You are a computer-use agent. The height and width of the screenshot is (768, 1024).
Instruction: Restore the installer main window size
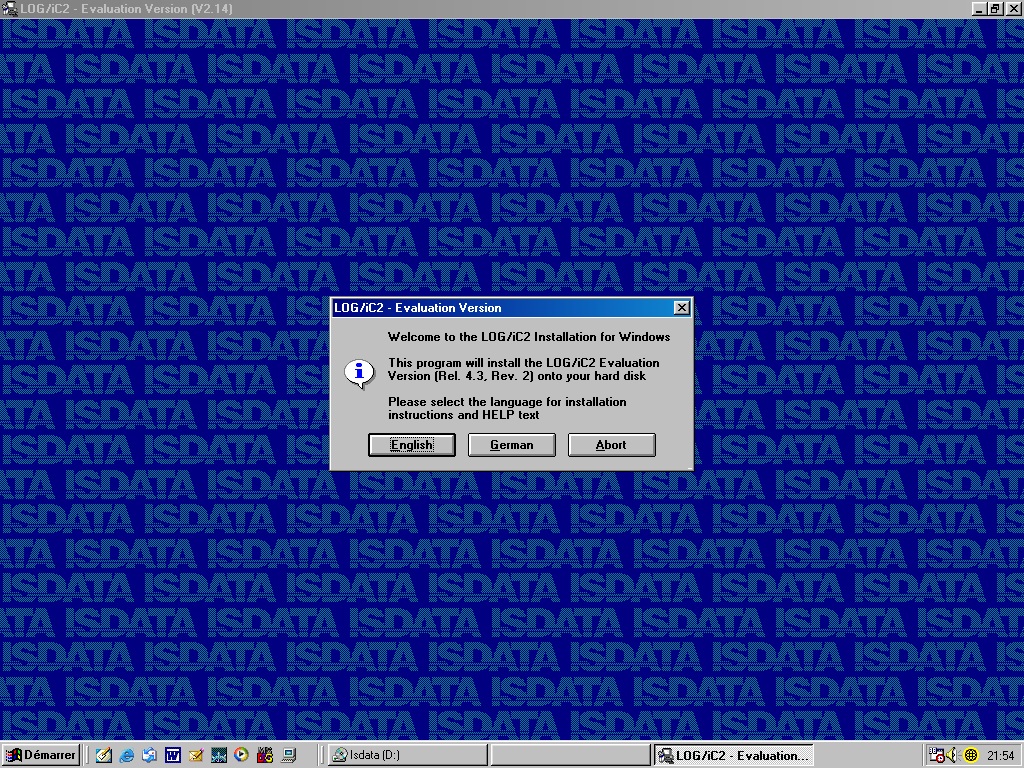995,9
